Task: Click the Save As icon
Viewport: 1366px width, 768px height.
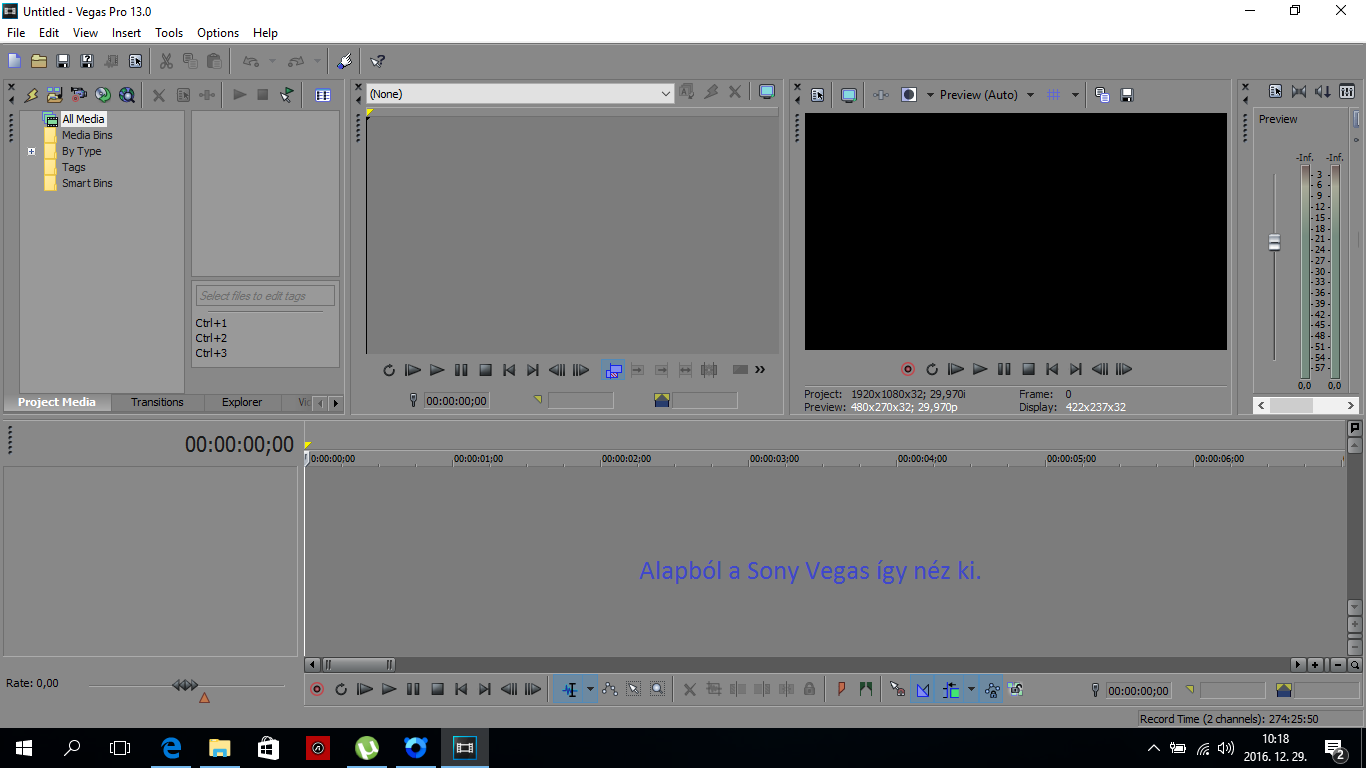Action: click(x=87, y=61)
